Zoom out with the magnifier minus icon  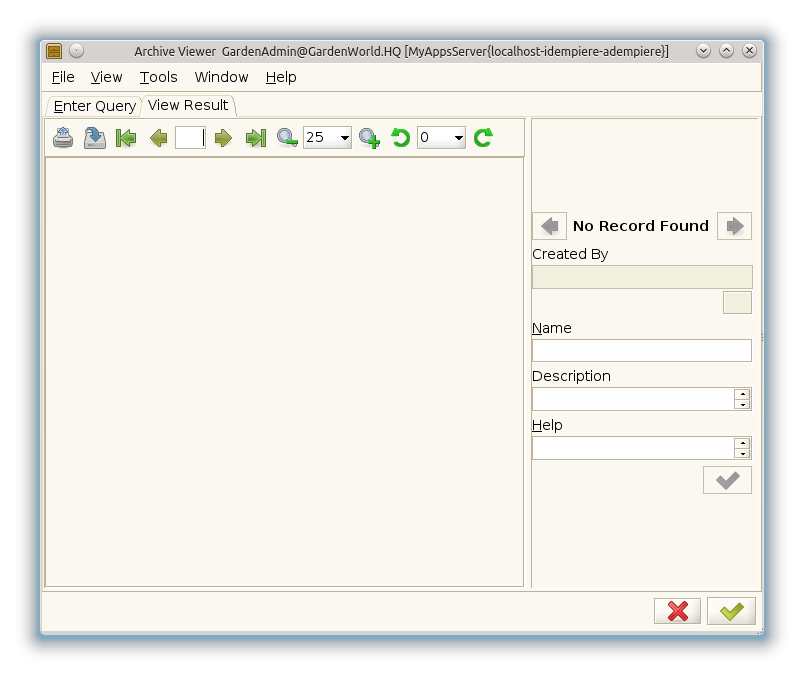(x=287, y=138)
